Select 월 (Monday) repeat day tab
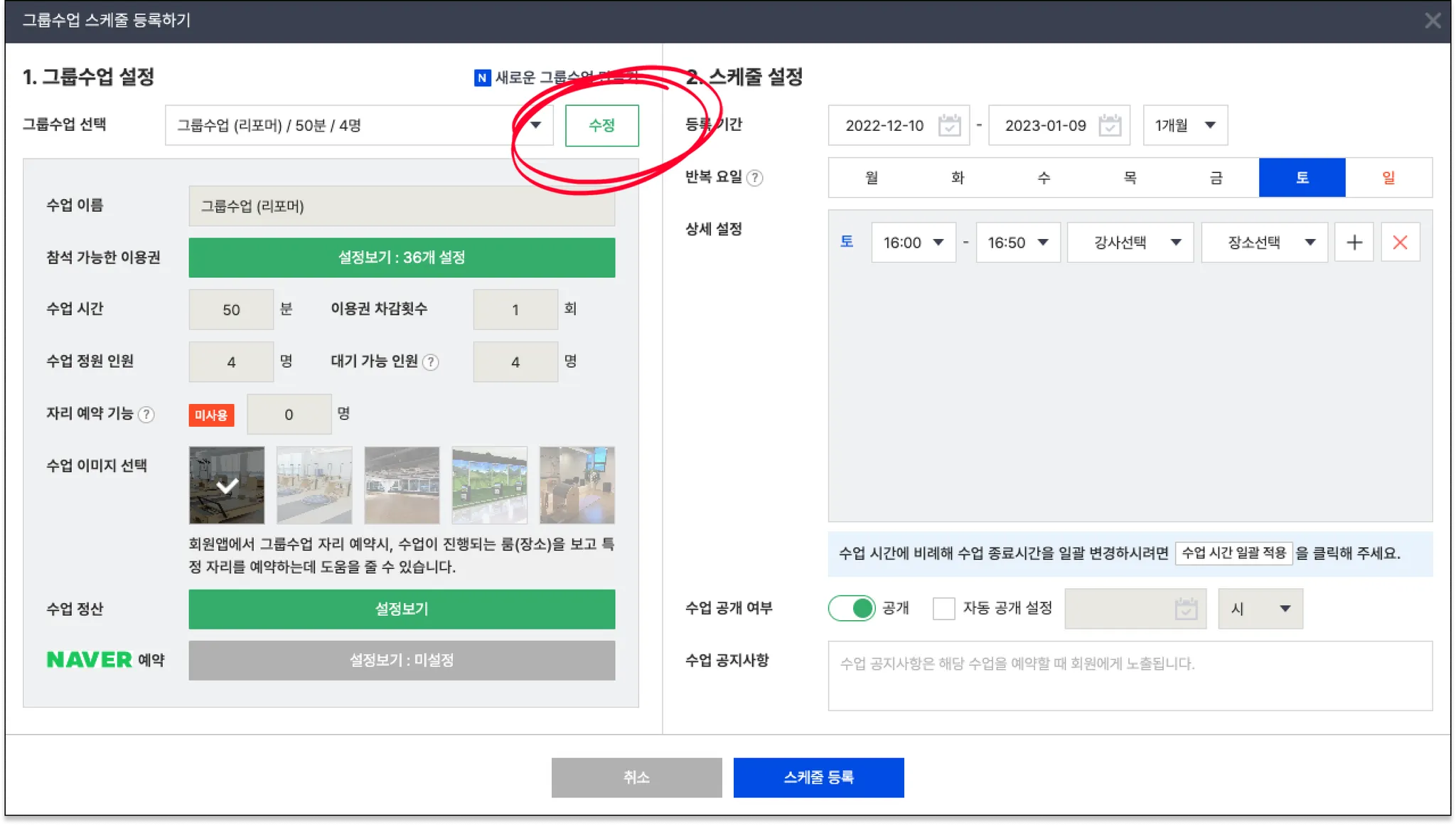1456x825 pixels. click(x=871, y=178)
